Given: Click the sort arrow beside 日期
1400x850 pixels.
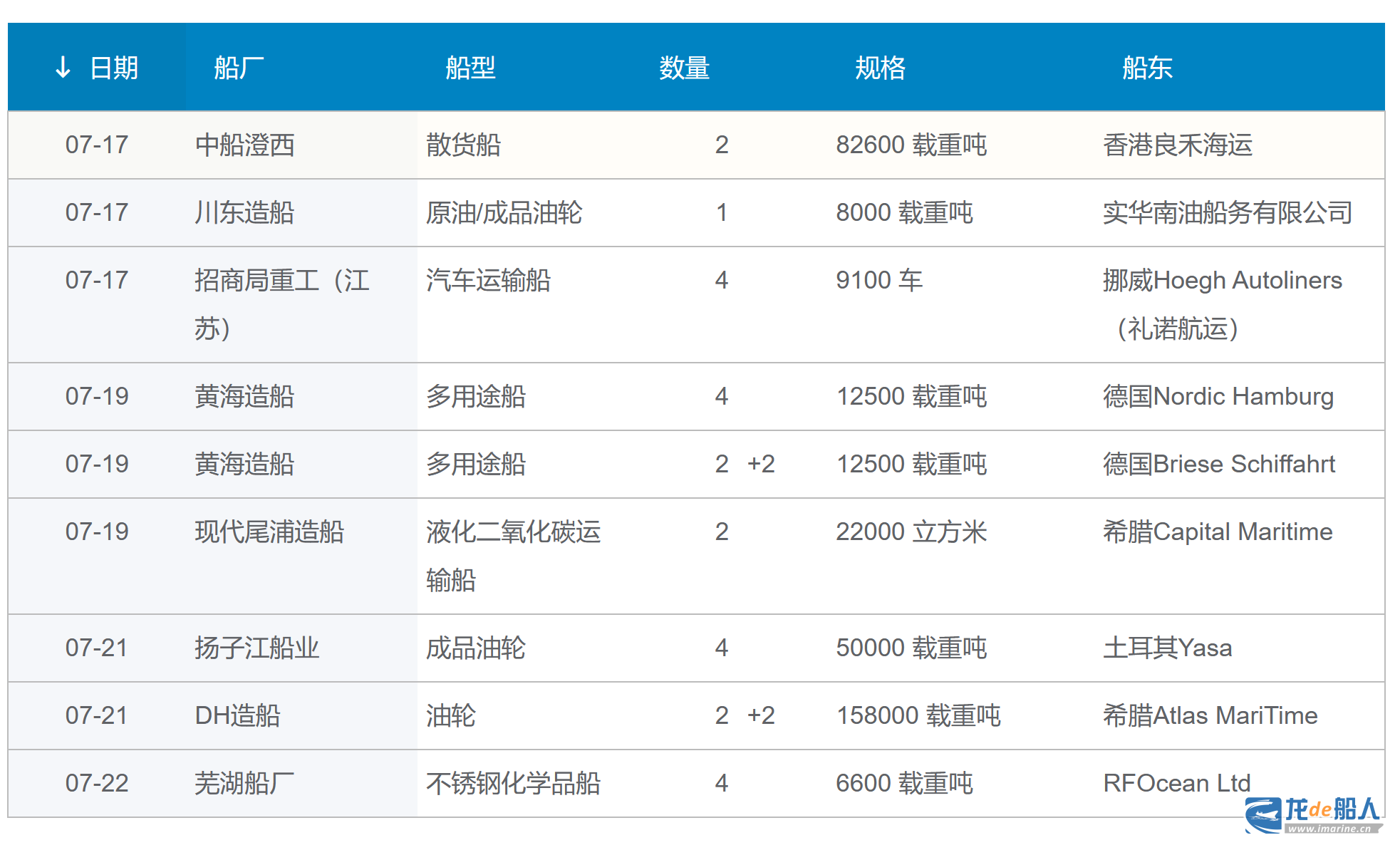Looking at the screenshot, I should point(63,68).
